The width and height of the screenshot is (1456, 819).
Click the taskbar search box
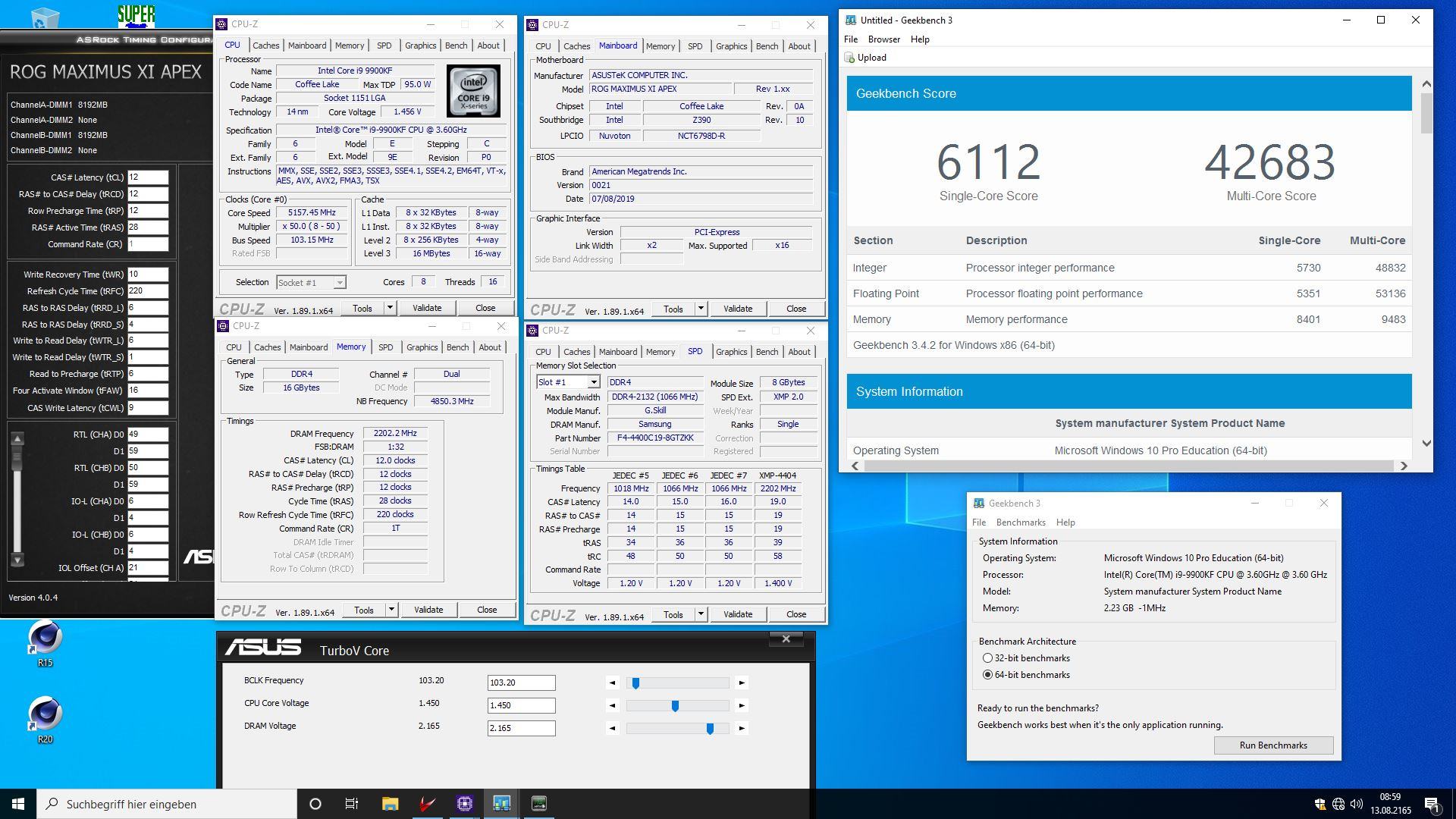(x=167, y=804)
